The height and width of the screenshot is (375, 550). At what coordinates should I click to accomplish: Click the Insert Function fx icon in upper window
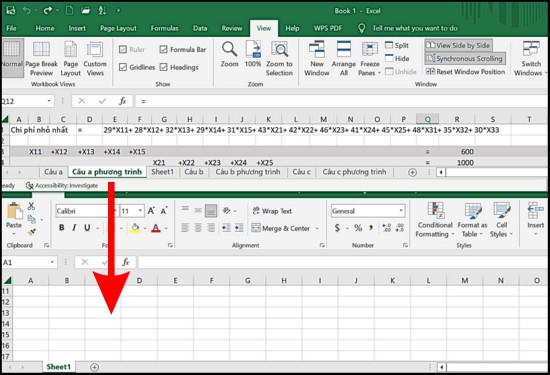pyautogui.click(x=122, y=101)
